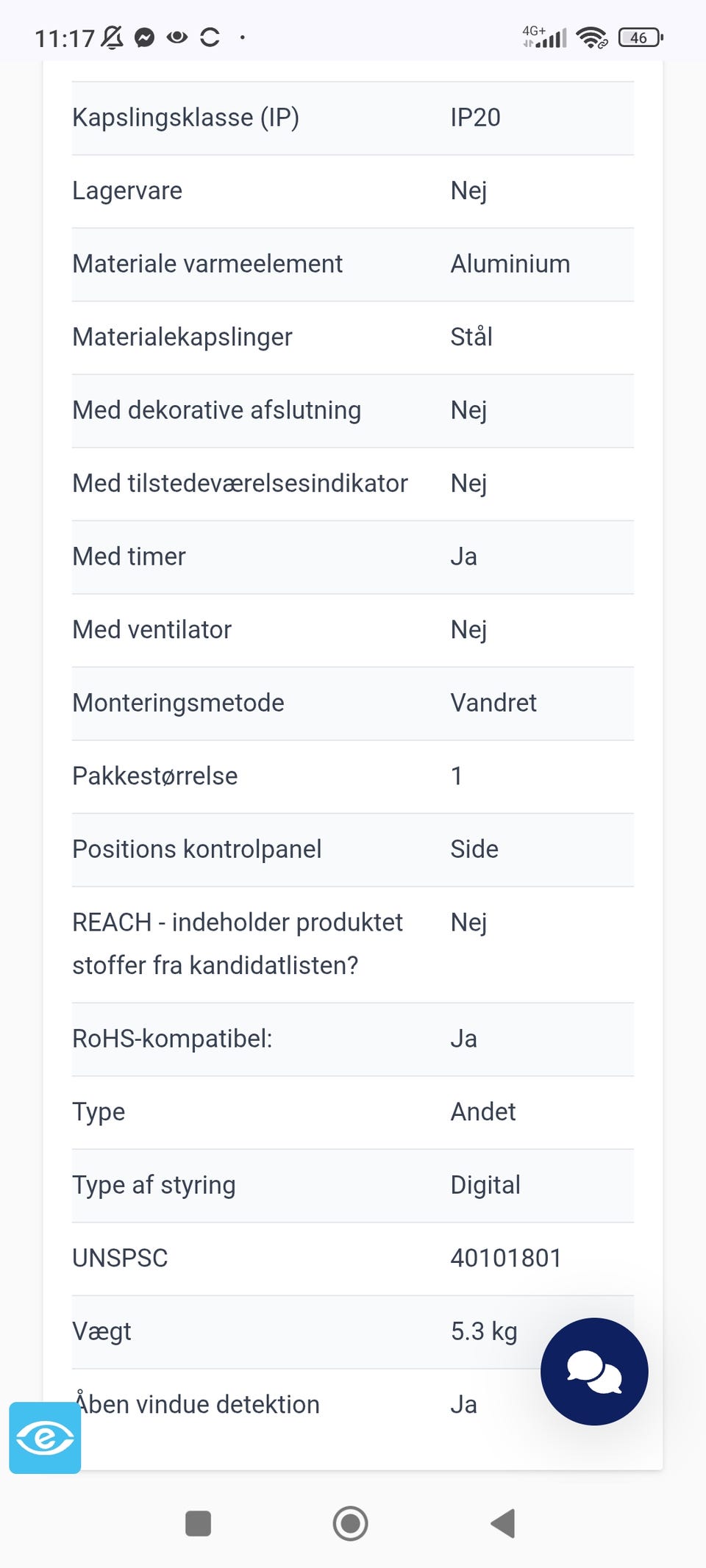This screenshot has height=1568, width=706.
Task: Tap the status bar clock showing 11:17
Action: click(65, 38)
